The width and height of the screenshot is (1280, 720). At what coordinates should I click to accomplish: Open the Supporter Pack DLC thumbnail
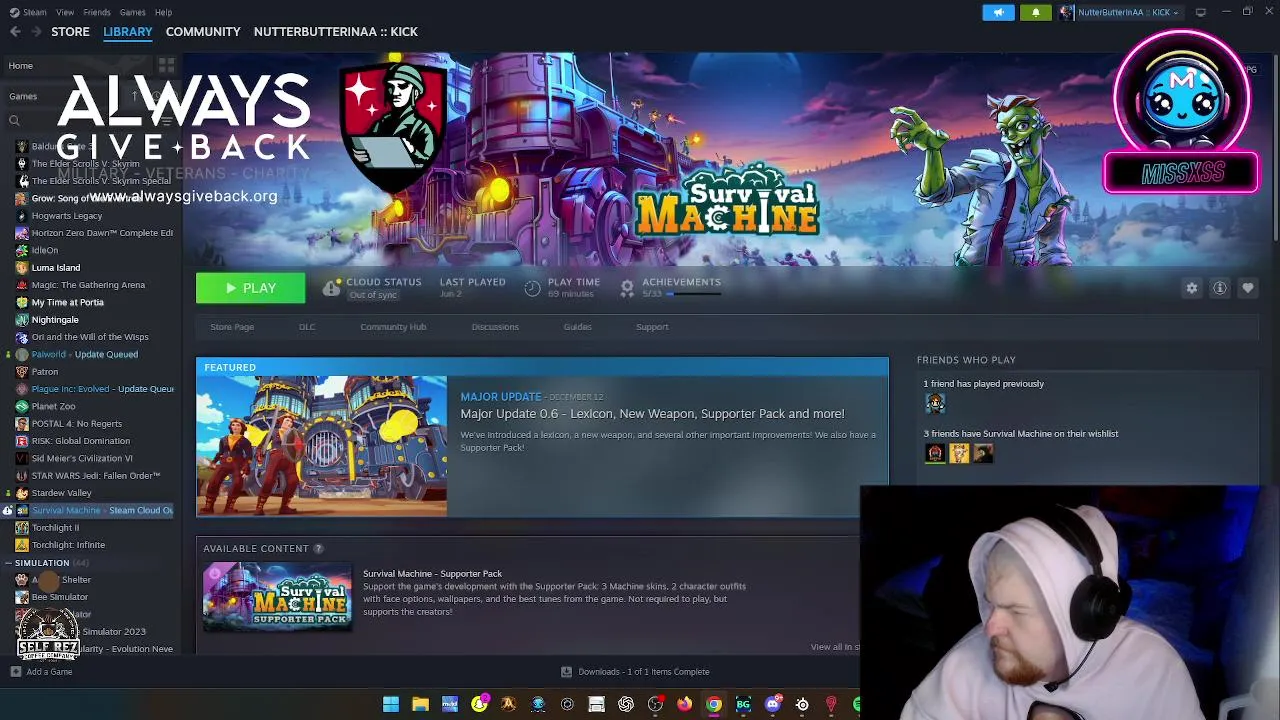[x=277, y=597]
